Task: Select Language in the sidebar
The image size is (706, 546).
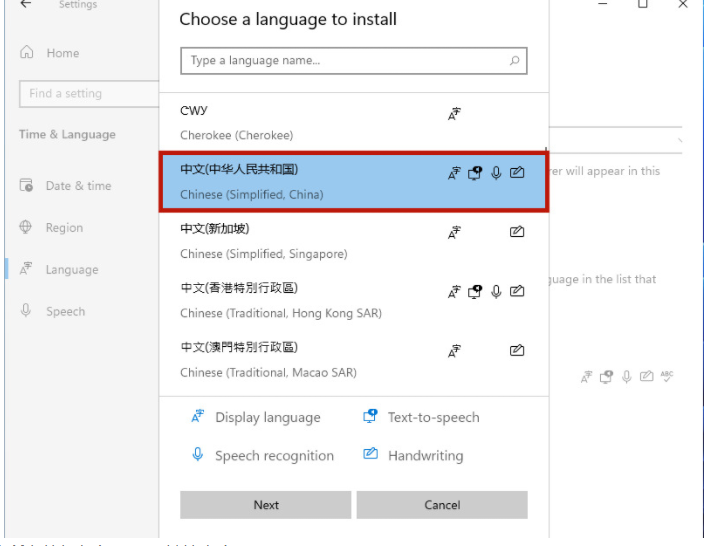Action: [71, 270]
